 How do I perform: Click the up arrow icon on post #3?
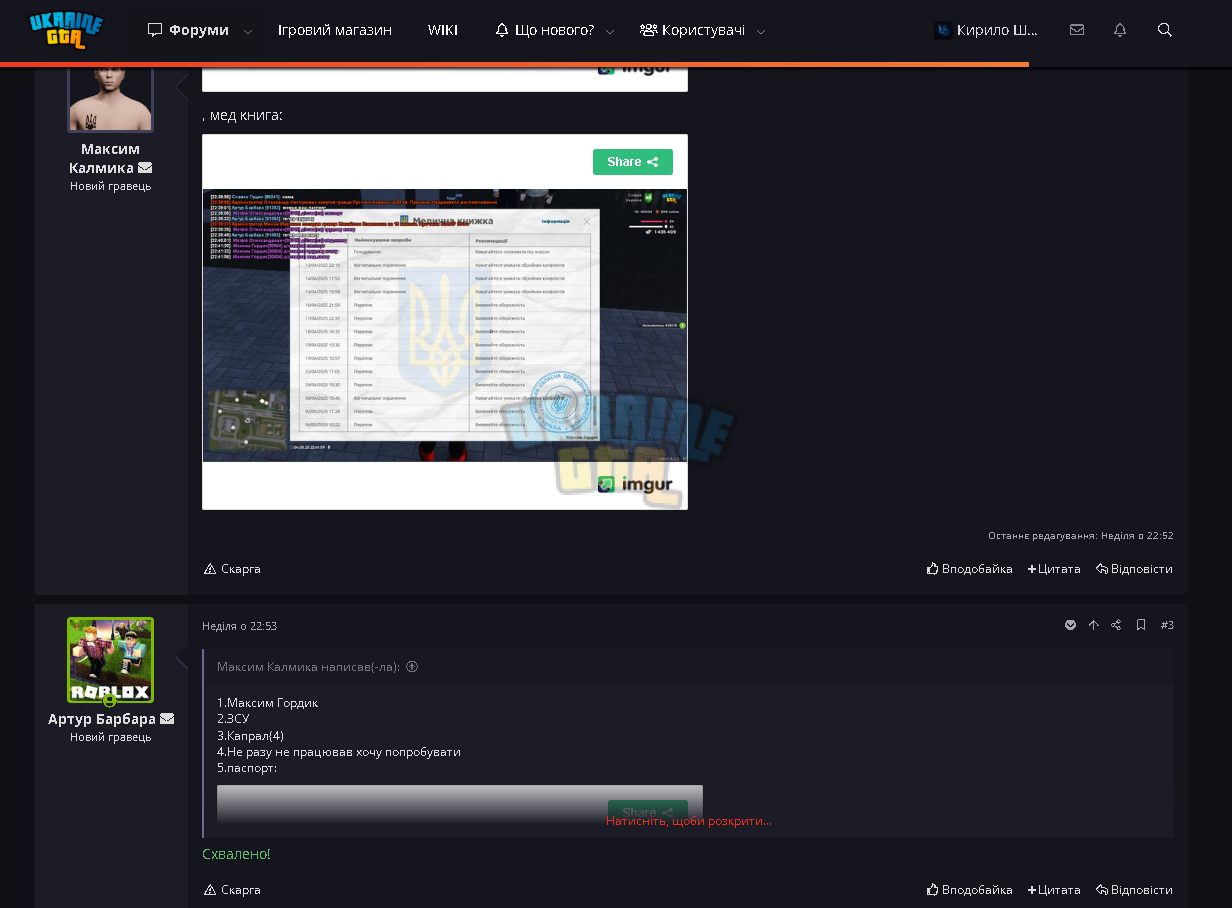point(1093,625)
